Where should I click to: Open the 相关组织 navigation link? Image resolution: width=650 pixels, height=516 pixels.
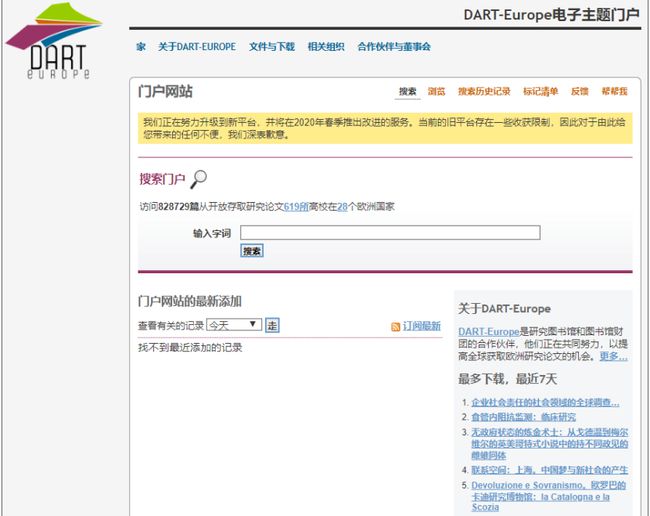(326, 46)
